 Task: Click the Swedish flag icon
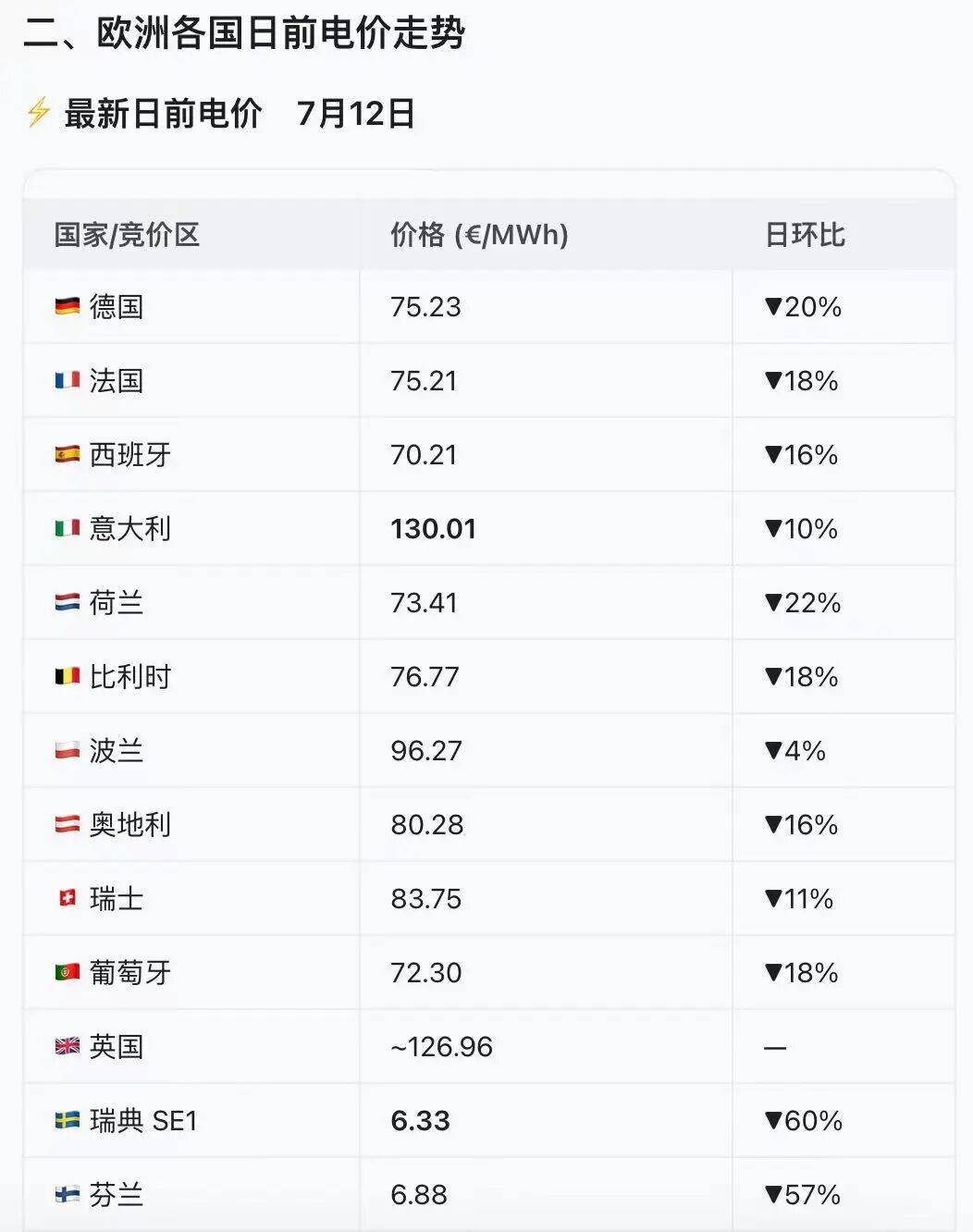[x=68, y=1120]
